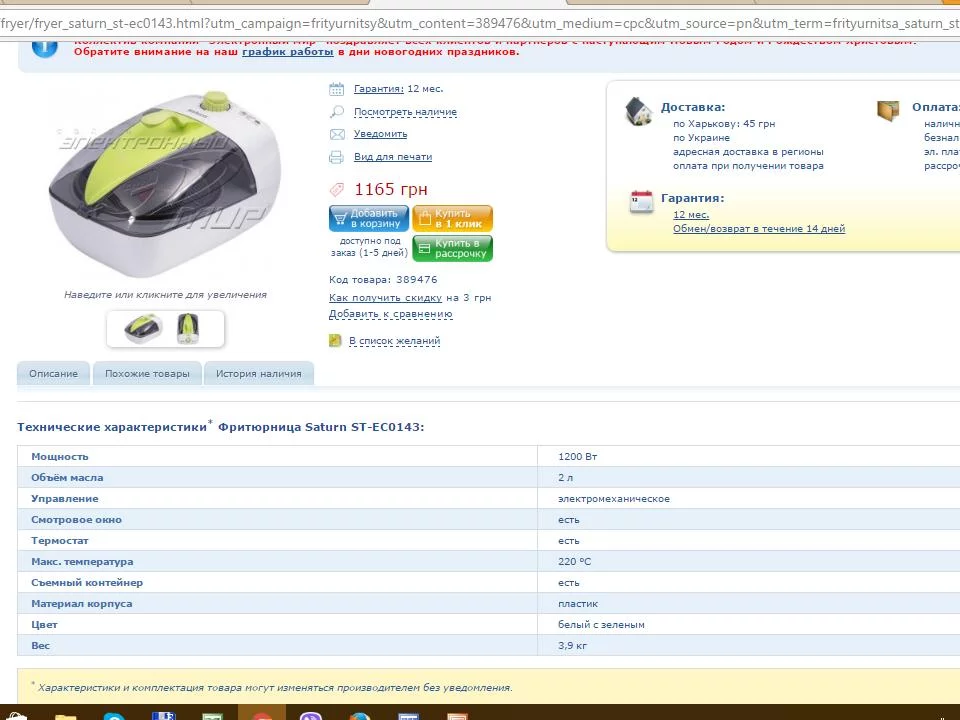Open the Описание tab

point(53,373)
